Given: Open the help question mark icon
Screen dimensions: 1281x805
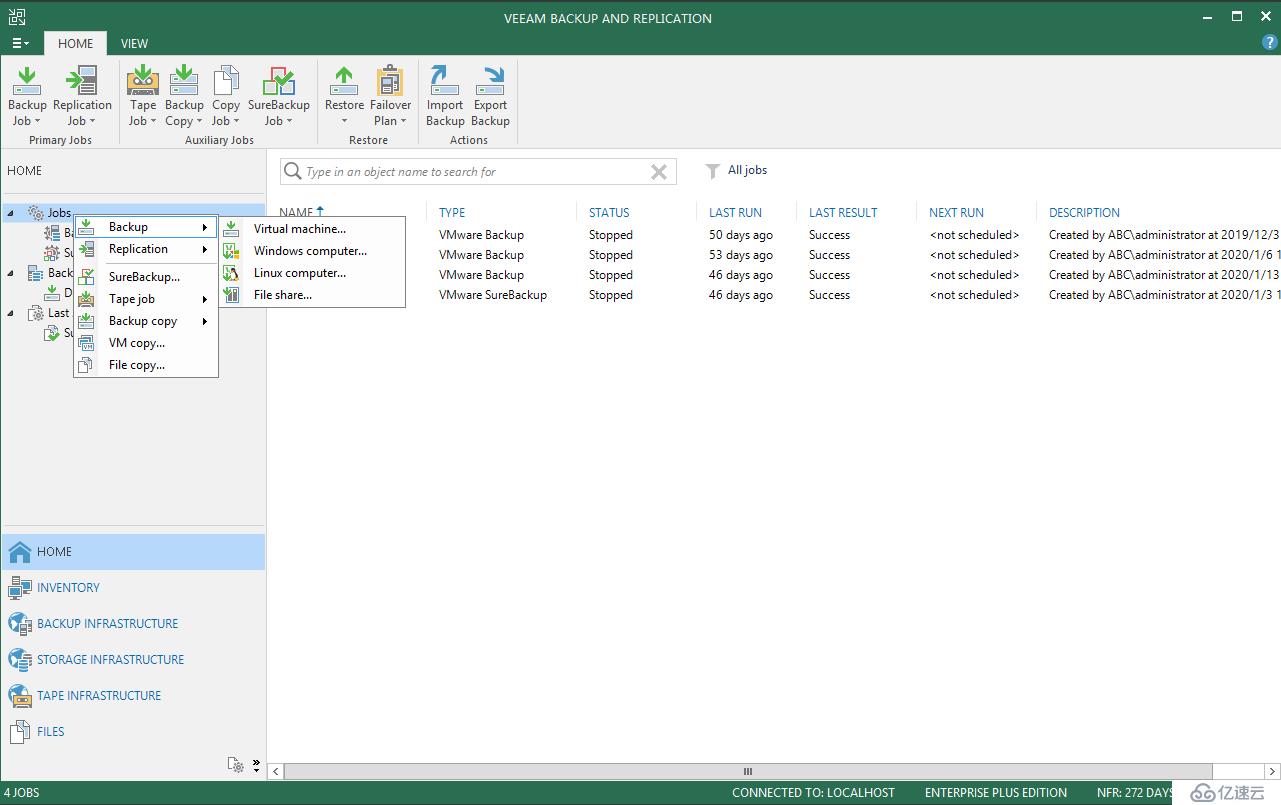Looking at the screenshot, I should 1270,43.
